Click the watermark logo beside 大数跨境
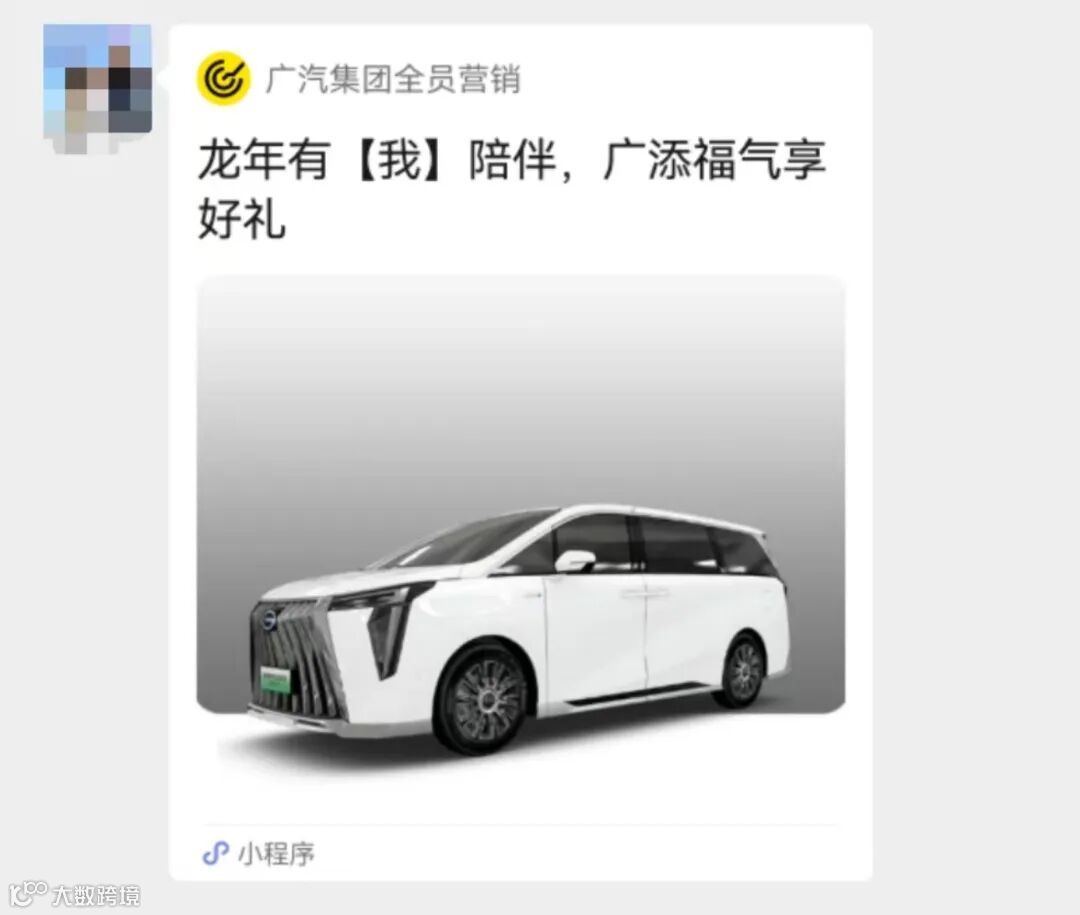 pyautogui.click(x=28, y=894)
